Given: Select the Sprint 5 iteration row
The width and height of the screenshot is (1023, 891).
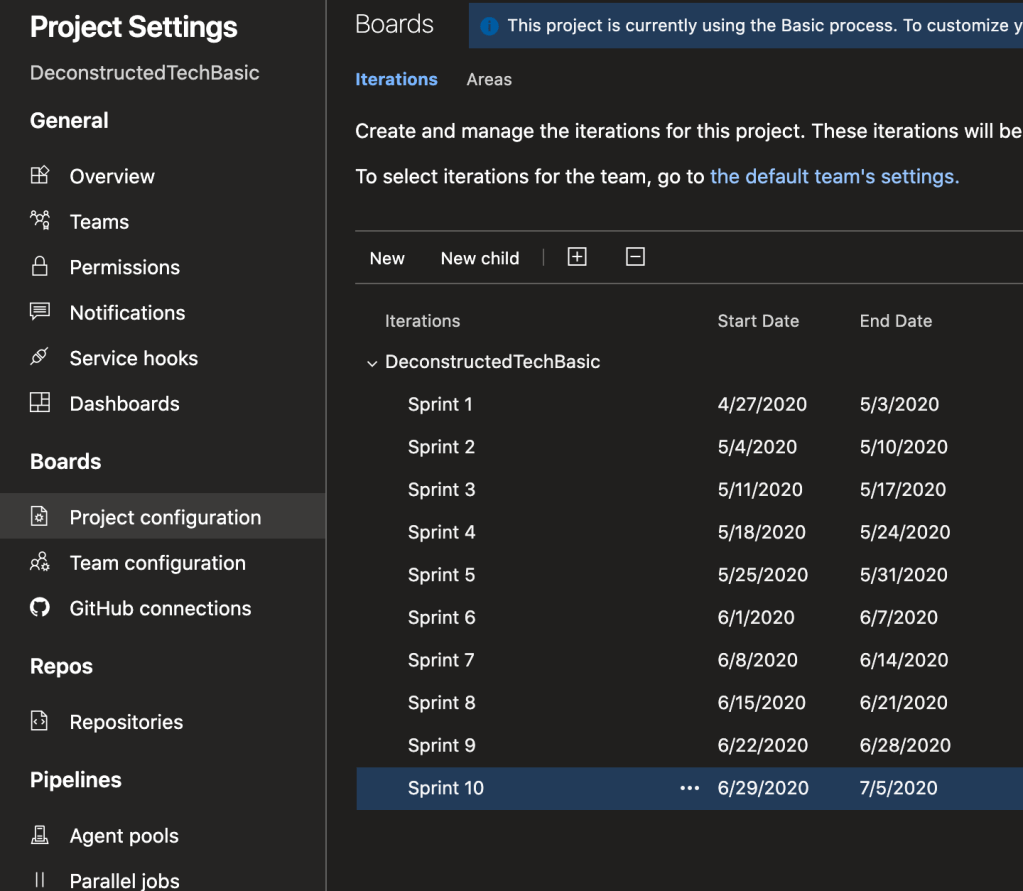Looking at the screenshot, I should 441,575.
